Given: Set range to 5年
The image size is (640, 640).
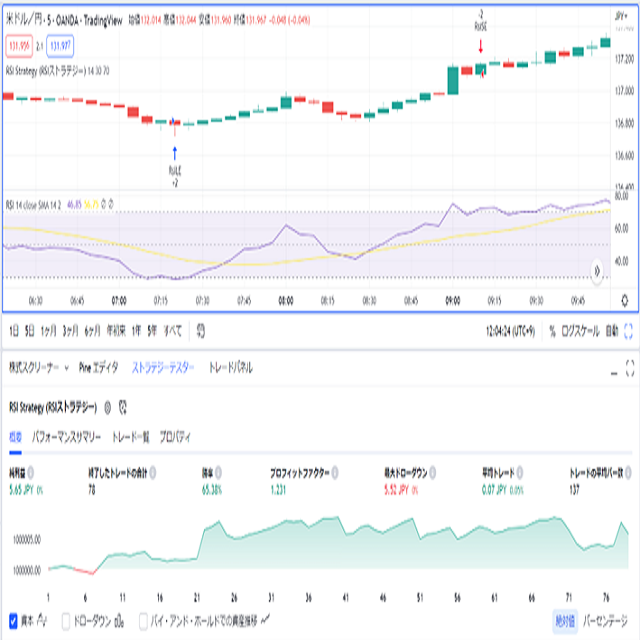Looking at the screenshot, I should [x=152, y=331].
